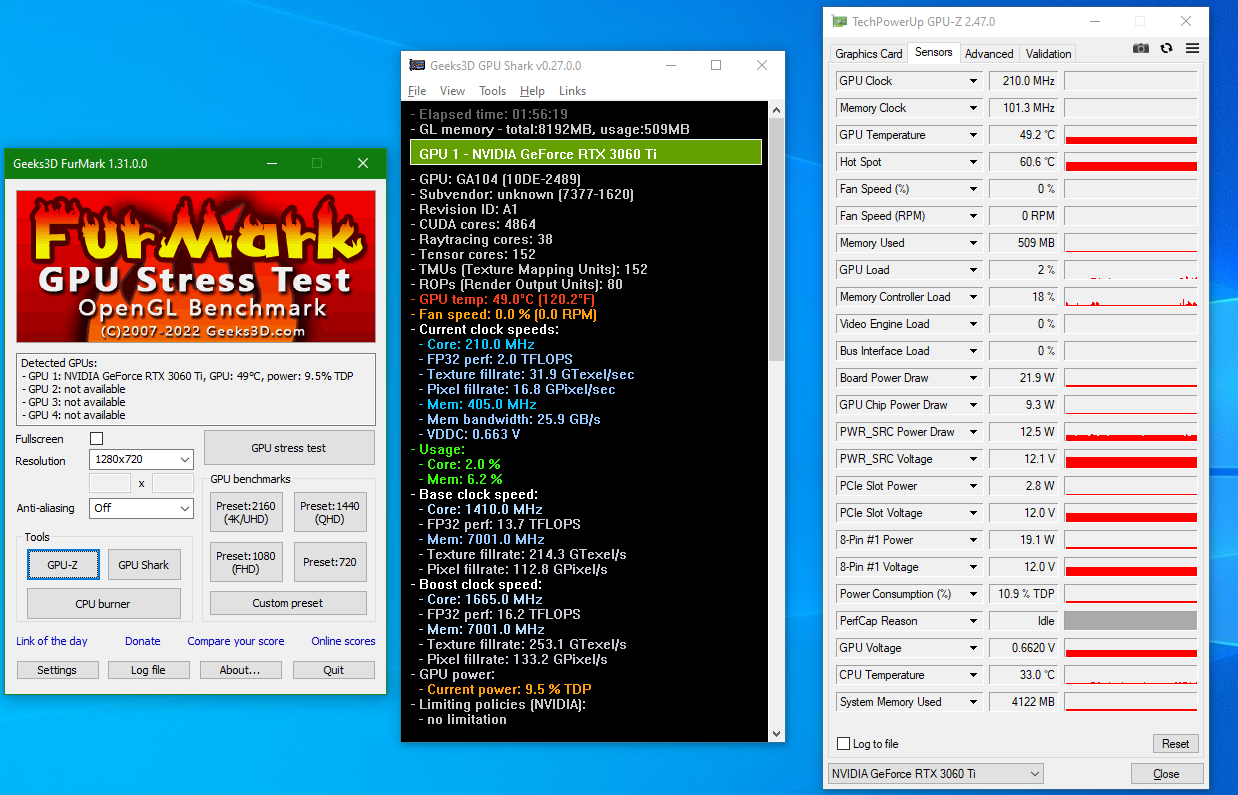Viewport: 1238px width, 795px height.
Task: Open the Link of the day
Action: (52, 641)
